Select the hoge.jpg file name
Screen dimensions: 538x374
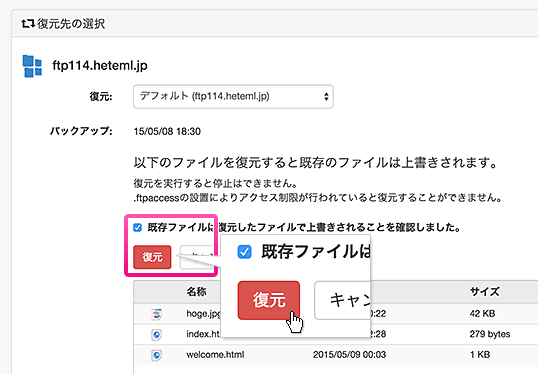(203, 314)
